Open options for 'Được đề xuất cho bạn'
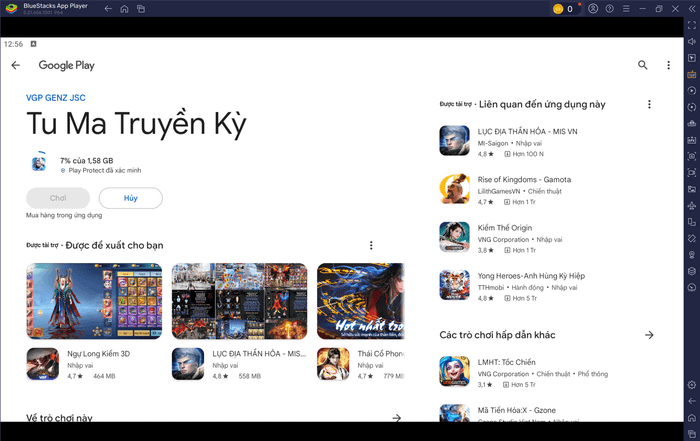The height and width of the screenshot is (441, 700). coord(371,245)
